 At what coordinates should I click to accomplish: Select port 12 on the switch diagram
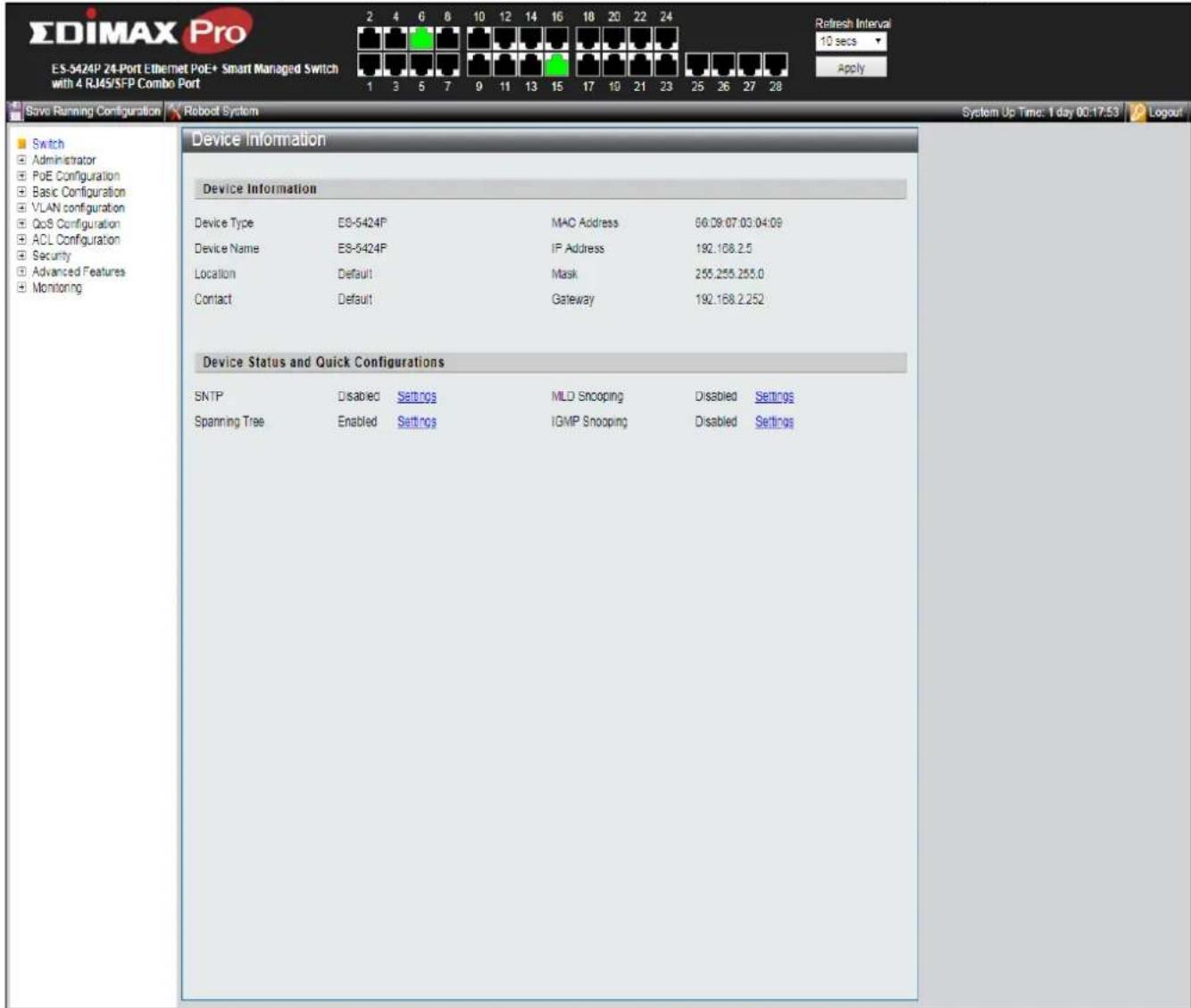(x=505, y=38)
